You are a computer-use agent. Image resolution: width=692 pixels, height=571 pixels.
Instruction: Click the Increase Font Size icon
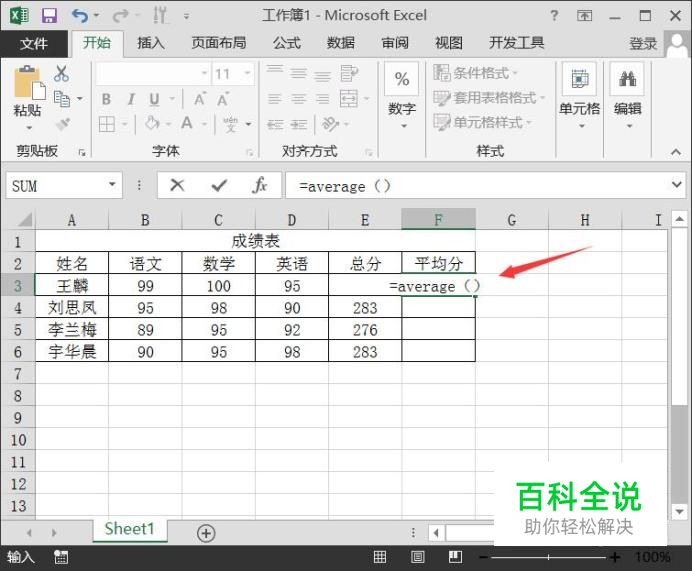coord(199,99)
